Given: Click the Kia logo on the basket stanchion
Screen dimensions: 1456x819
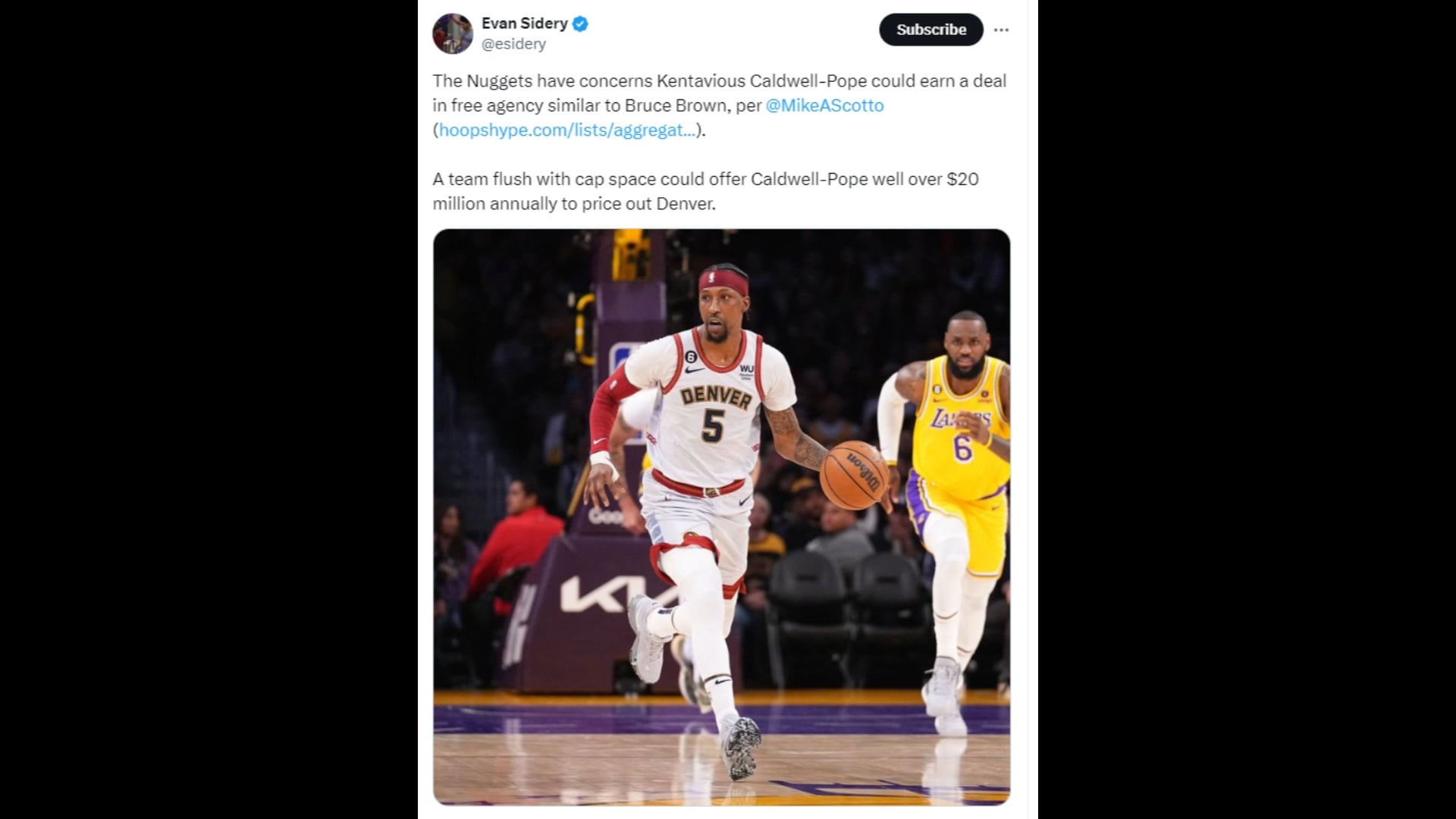Looking at the screenshot, I should [613, 594].
